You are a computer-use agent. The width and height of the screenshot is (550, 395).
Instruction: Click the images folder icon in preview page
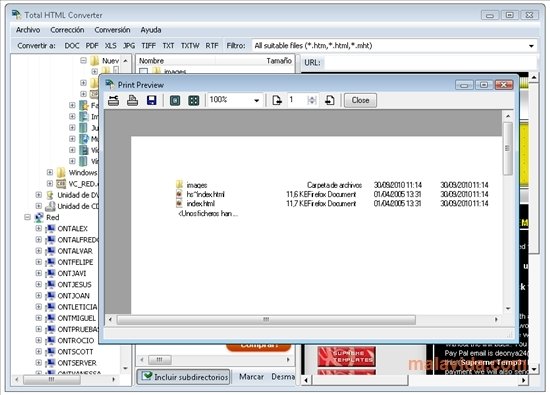coord(179,184)
